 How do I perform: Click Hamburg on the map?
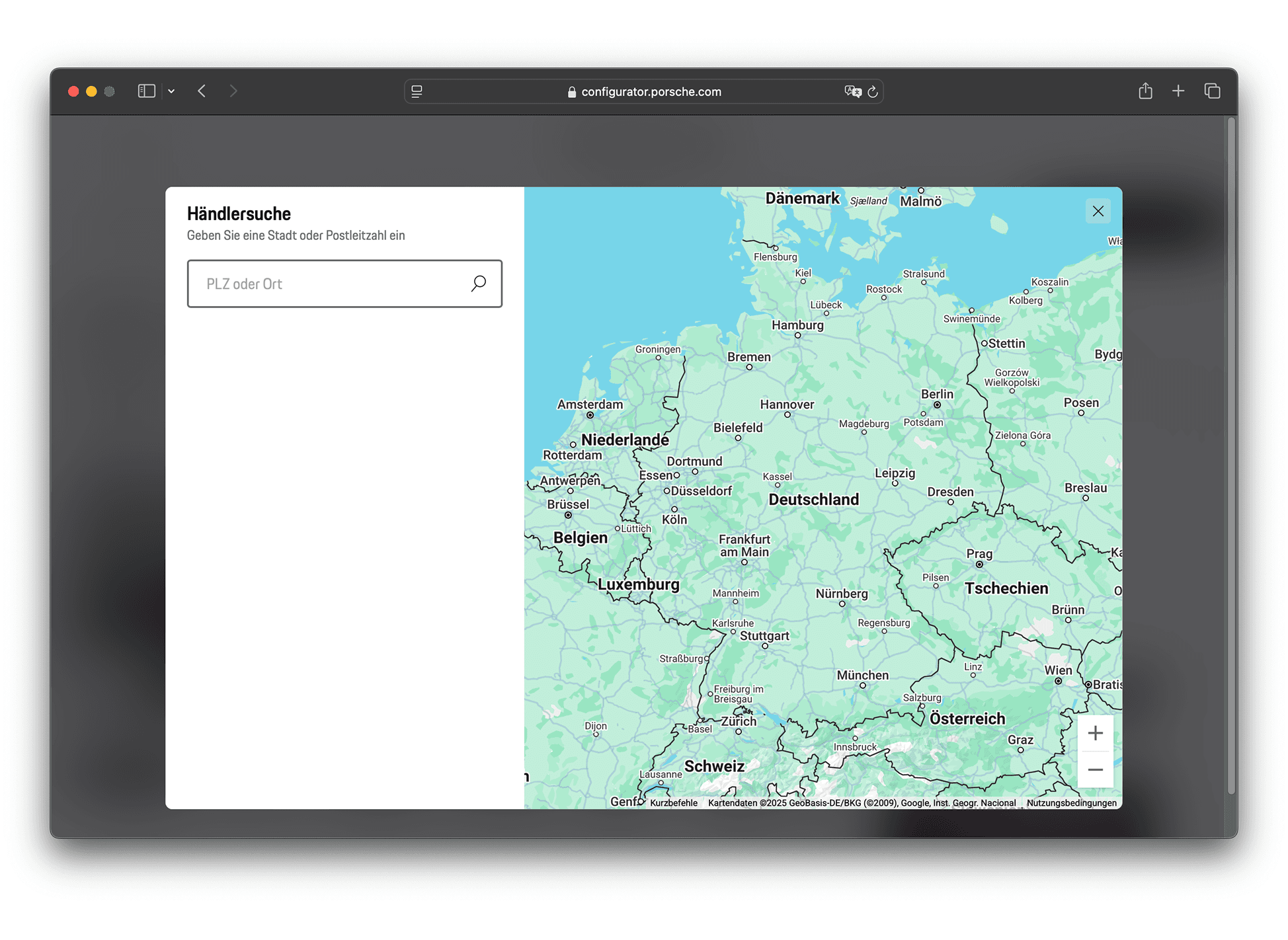(x=798, y=325)
